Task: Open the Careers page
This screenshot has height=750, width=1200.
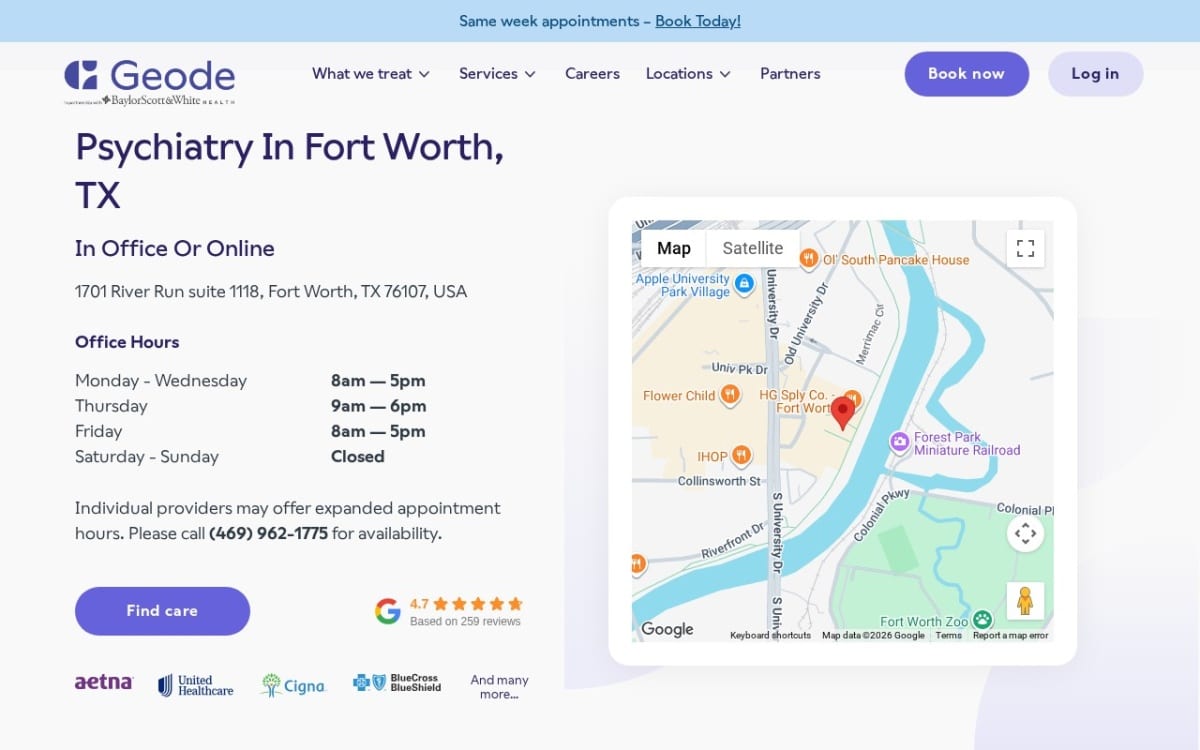Action: [592, 74]
